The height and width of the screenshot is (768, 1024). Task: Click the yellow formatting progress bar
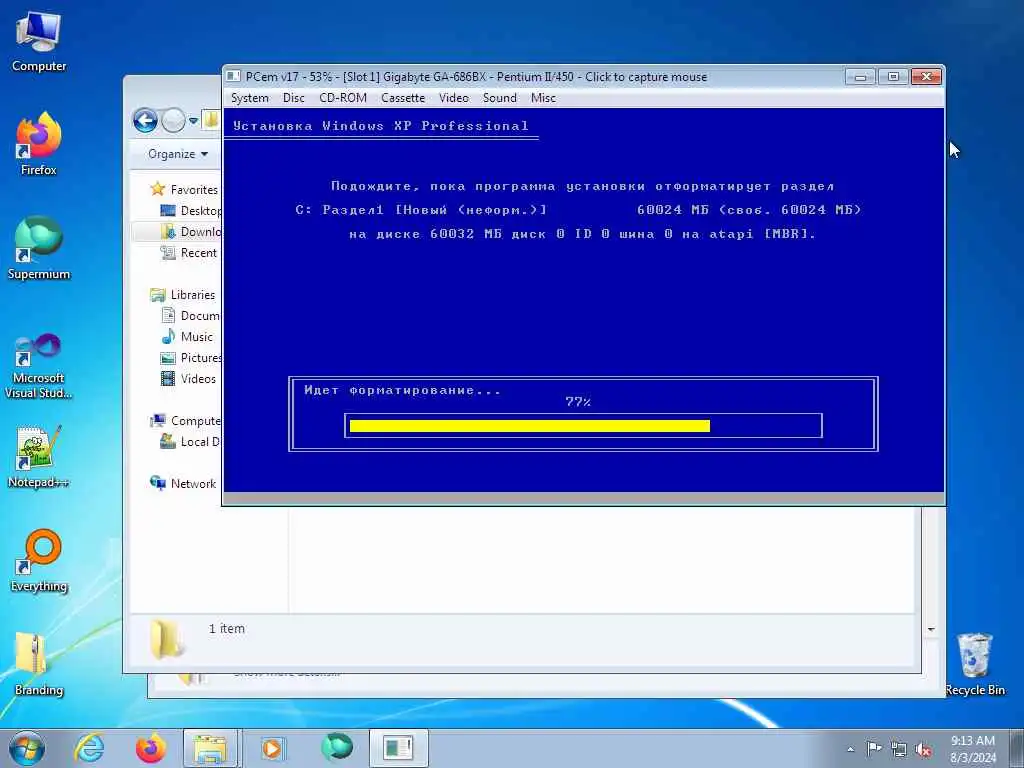(530, 426)
